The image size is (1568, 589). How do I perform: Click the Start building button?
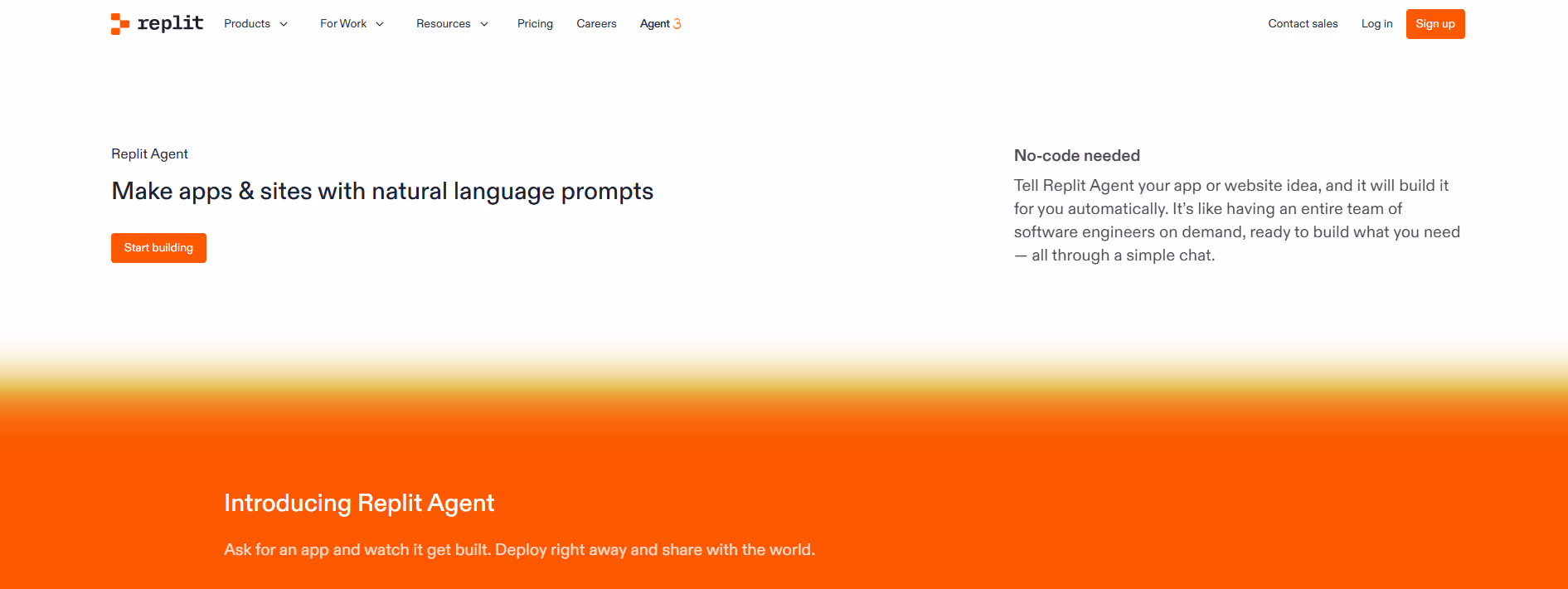coord(158,248)
